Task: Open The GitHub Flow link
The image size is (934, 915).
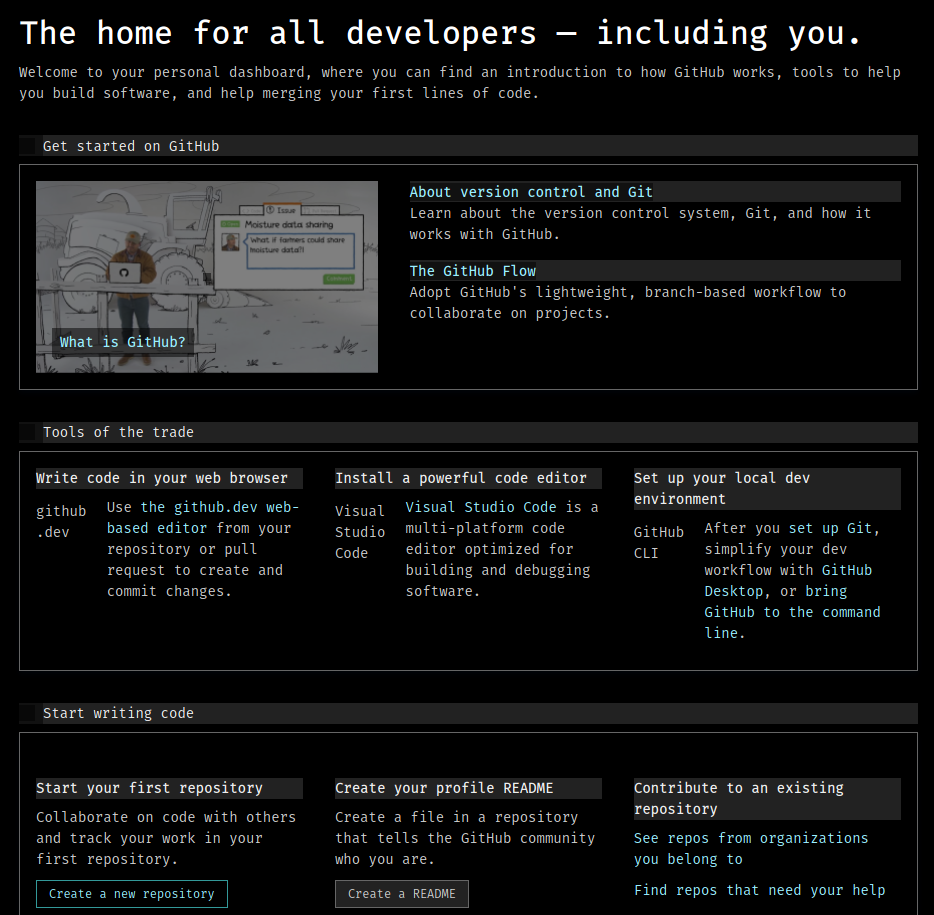Action: (472, 271)
